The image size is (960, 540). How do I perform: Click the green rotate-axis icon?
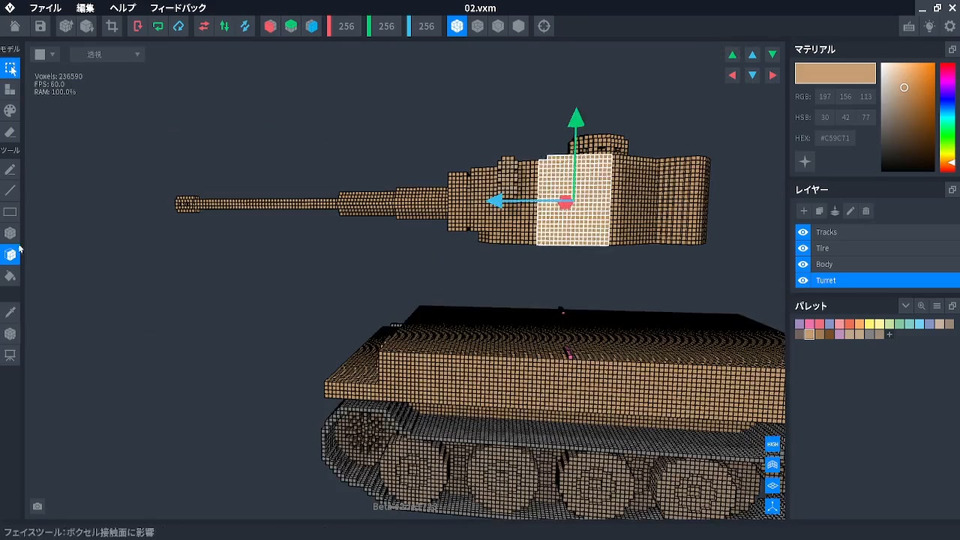click(x=158, y=26)
